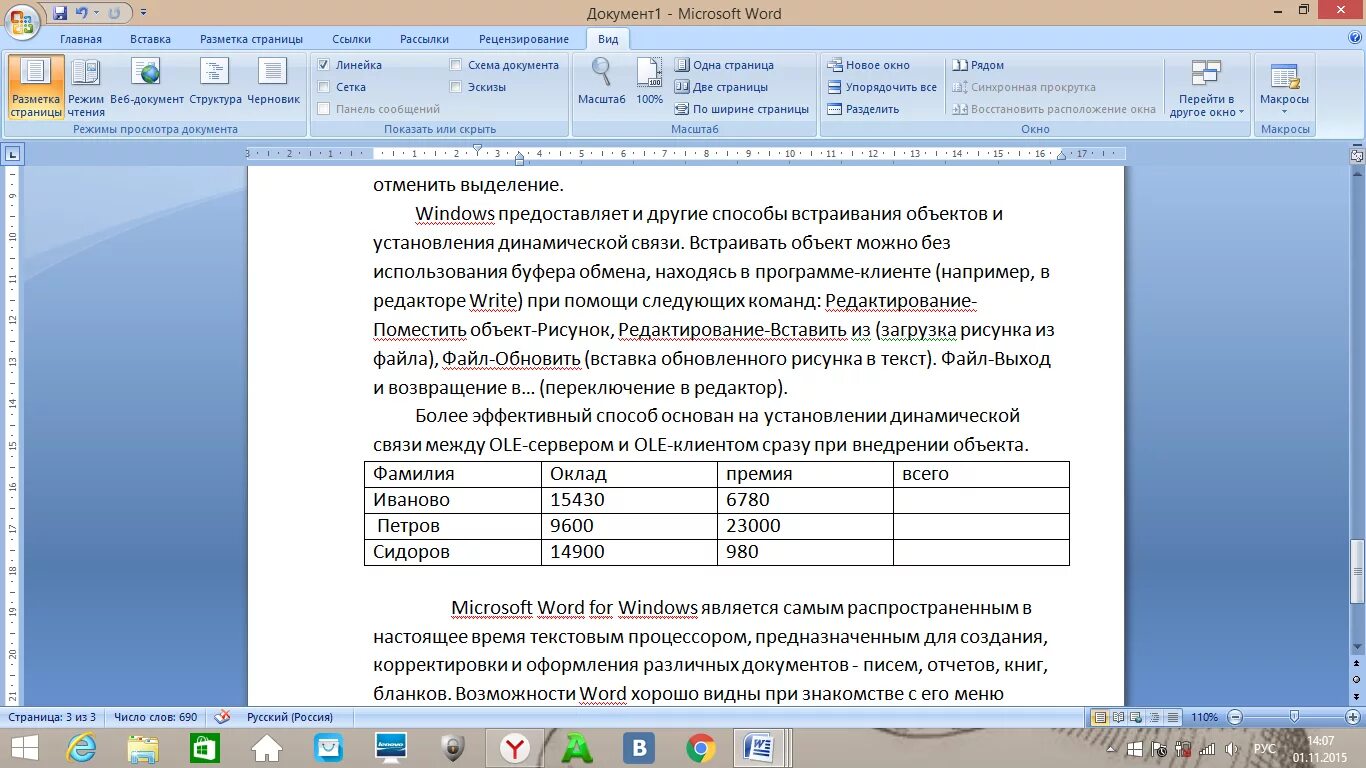Click the zoom out minus button
Image resolution: width=1366 pixels, height=768 pixels.
click(1236, 717)
